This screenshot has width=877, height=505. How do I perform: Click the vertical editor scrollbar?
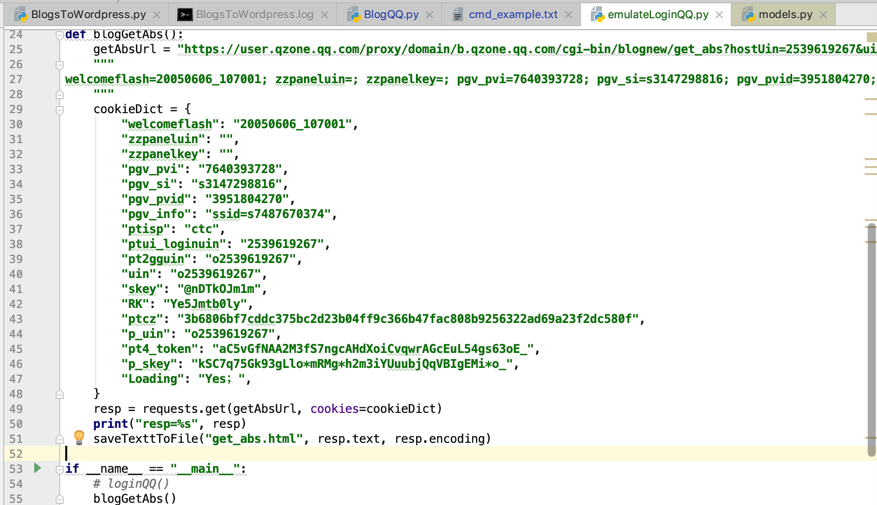coord(871,339)
